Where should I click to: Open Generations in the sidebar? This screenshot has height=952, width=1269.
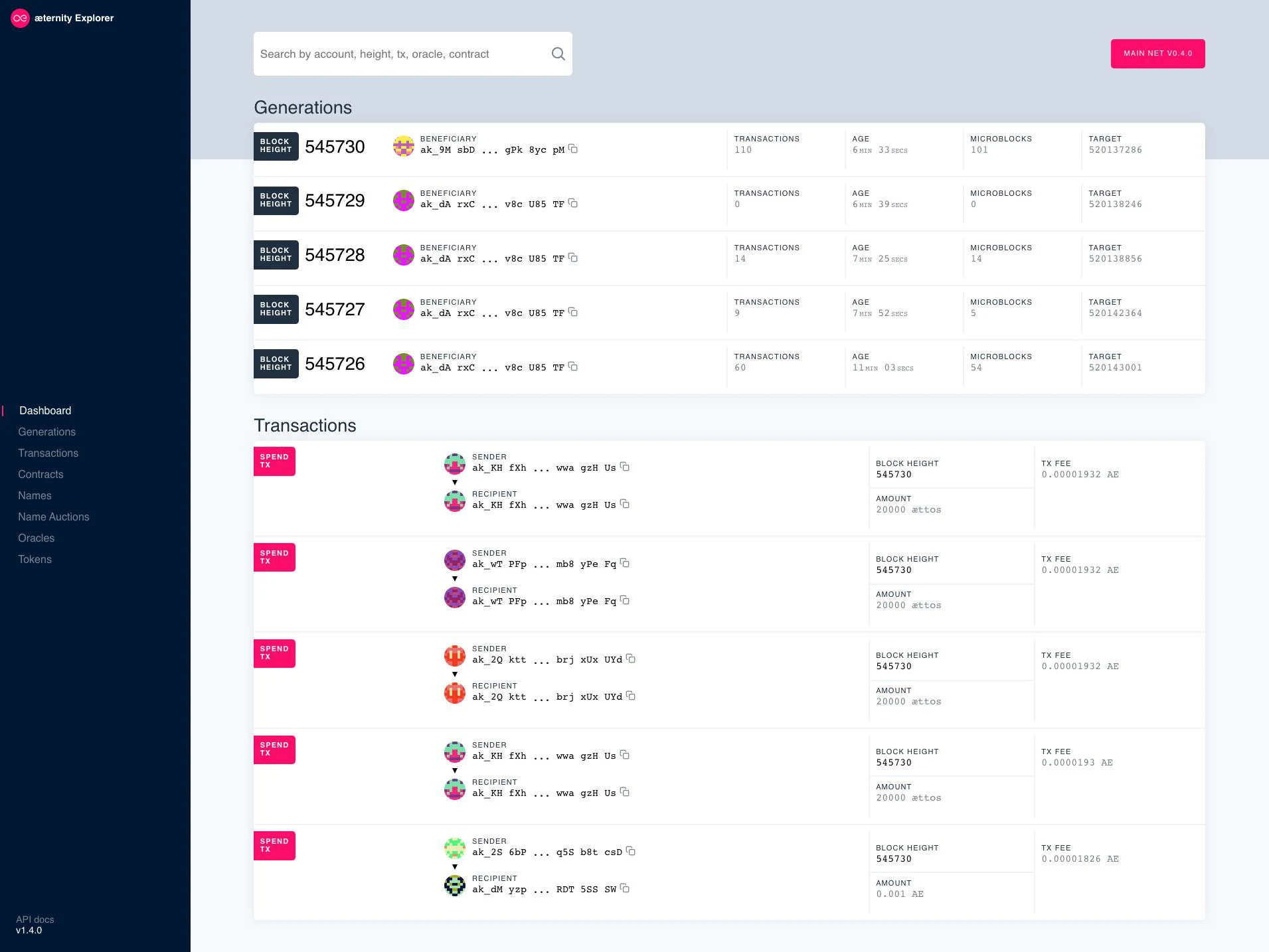click(46, 432)
